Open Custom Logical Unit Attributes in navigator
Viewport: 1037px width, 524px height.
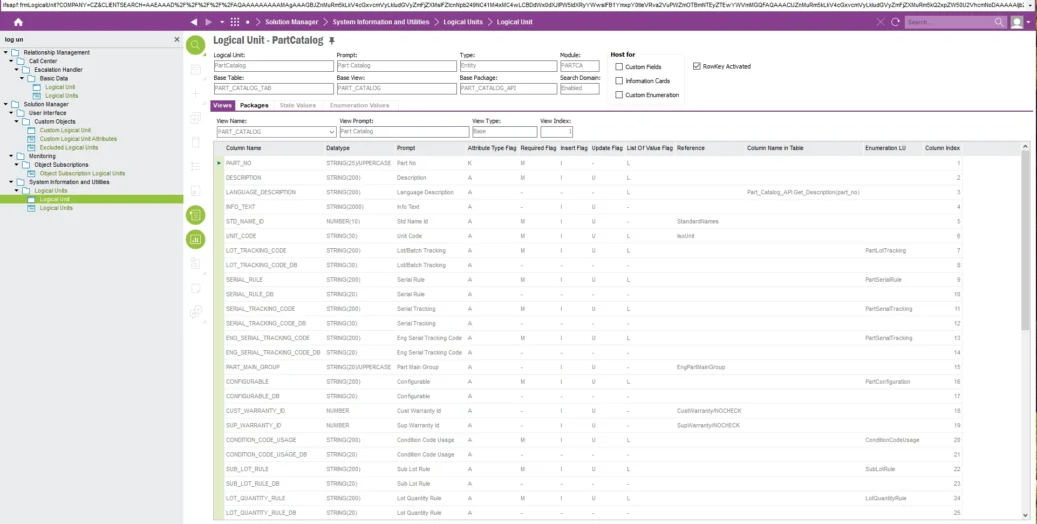coord(78,138)
